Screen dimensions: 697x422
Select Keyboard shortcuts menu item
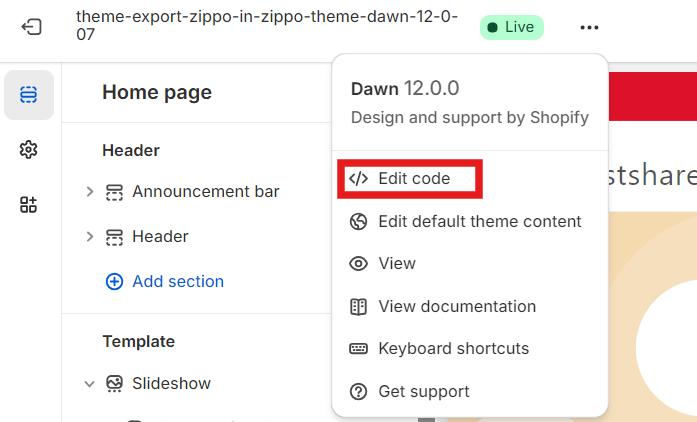453,349
